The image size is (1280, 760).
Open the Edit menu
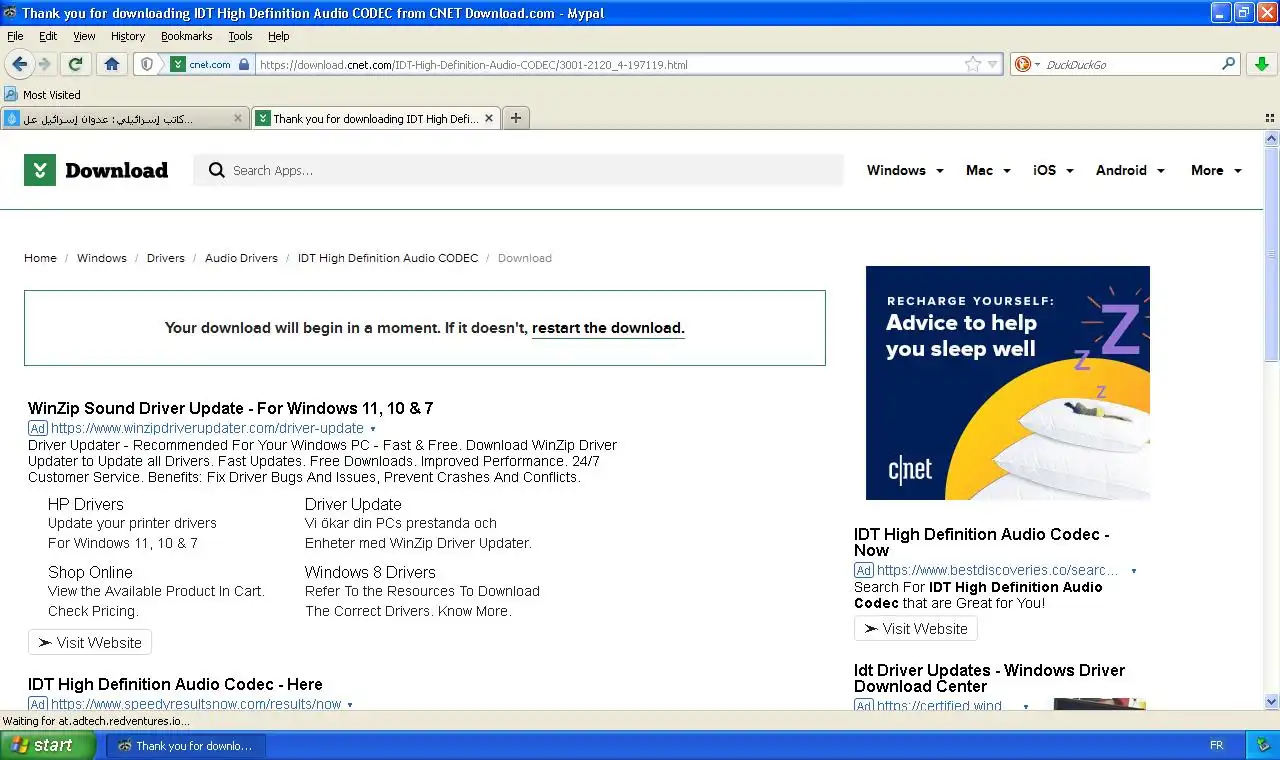point(48,36)
